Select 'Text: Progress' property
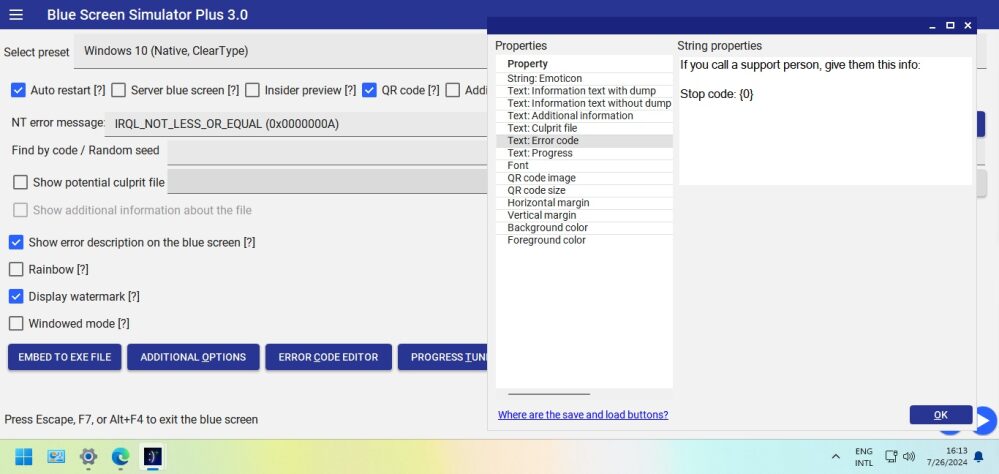Screen dimensions: 999x474 point(584,153)
